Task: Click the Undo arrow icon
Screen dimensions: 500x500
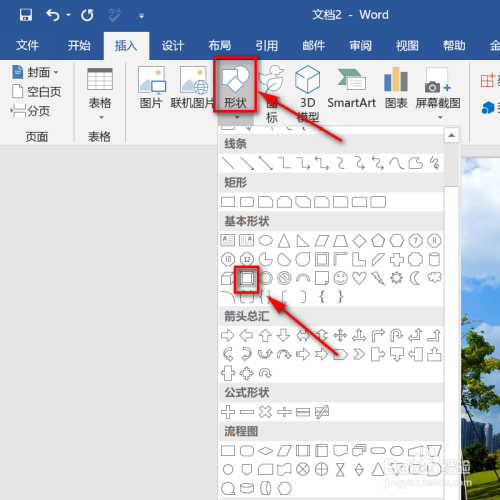Action: 53,15
